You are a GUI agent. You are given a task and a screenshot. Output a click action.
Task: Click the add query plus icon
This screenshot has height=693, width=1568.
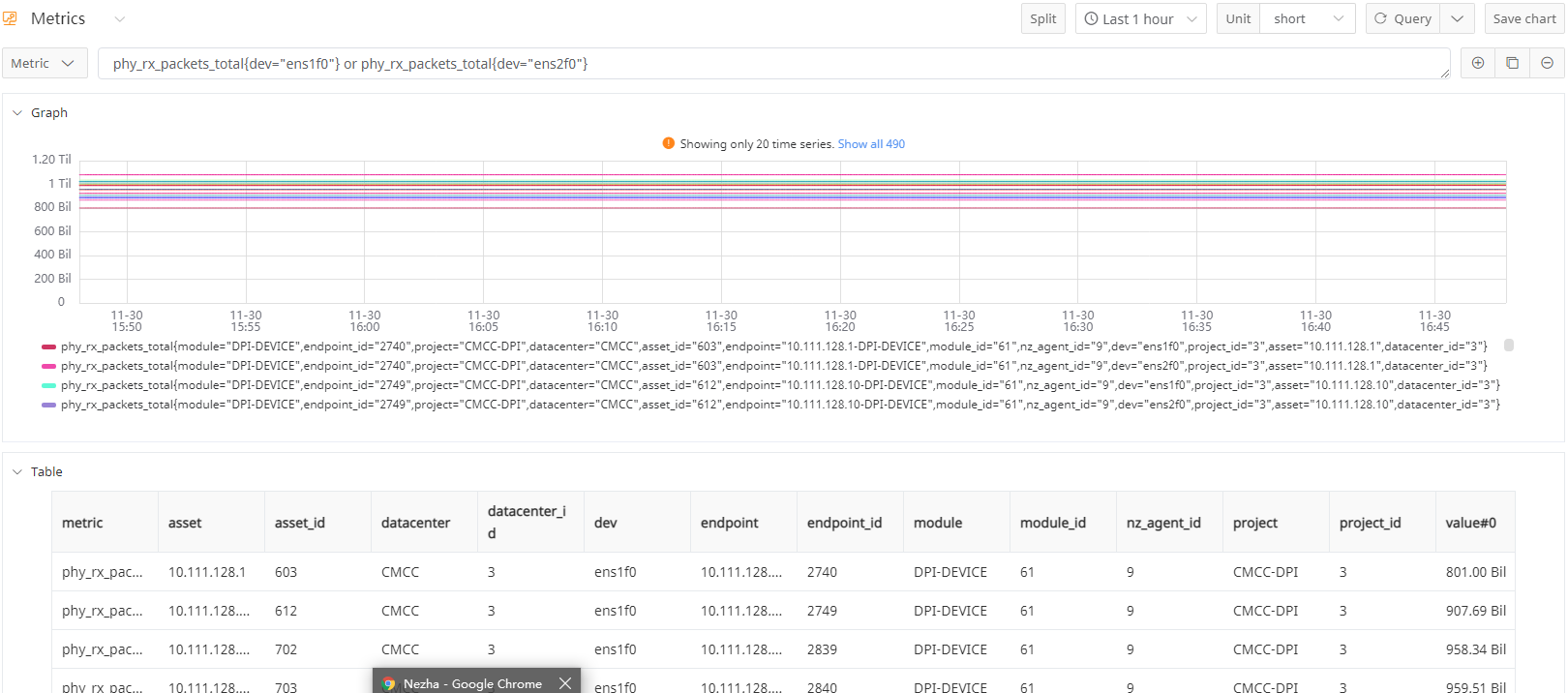(x=1477, y=63)
